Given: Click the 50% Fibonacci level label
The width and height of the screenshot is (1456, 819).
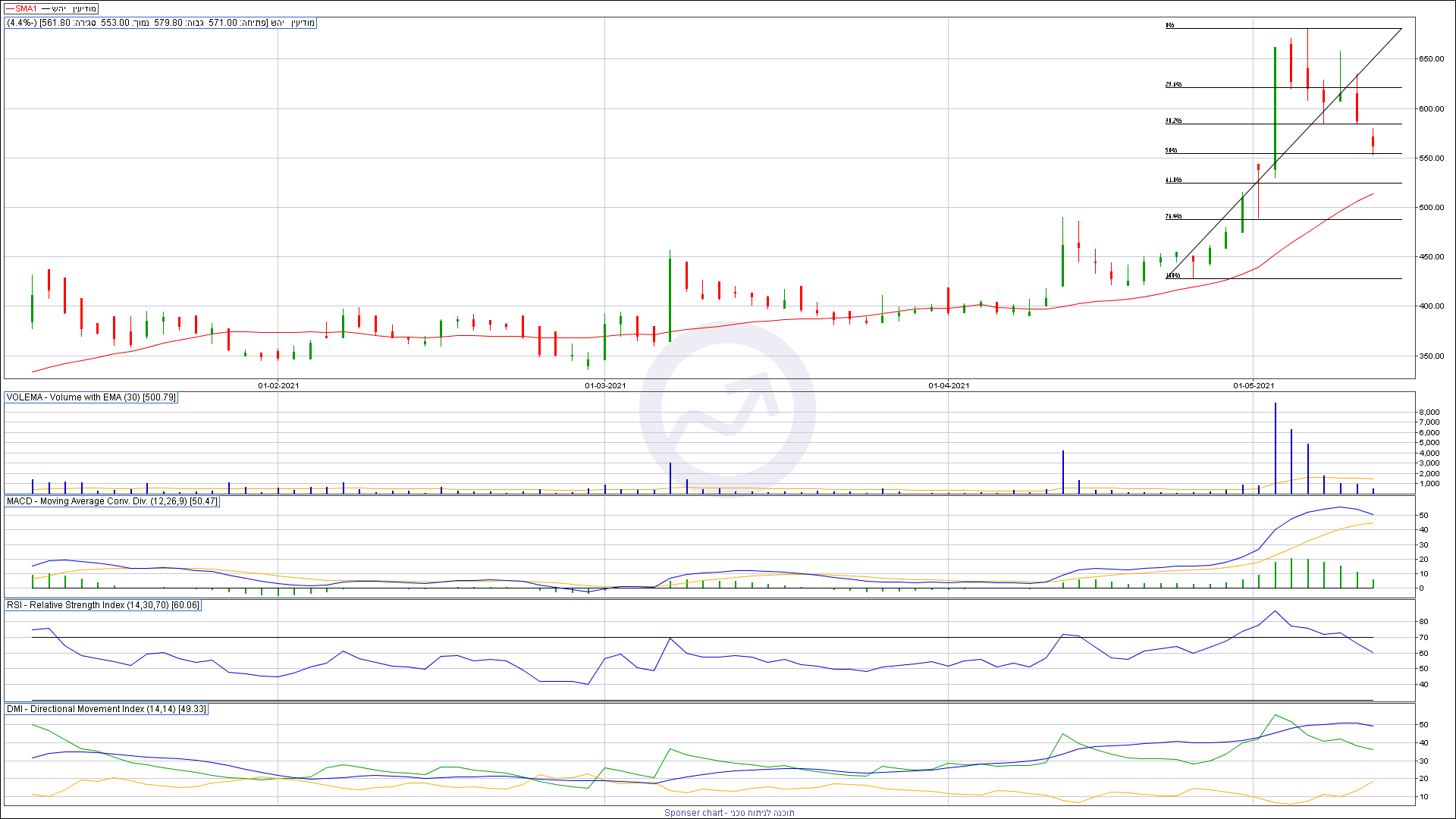Looking at the screenshot, I should 1171,150.
